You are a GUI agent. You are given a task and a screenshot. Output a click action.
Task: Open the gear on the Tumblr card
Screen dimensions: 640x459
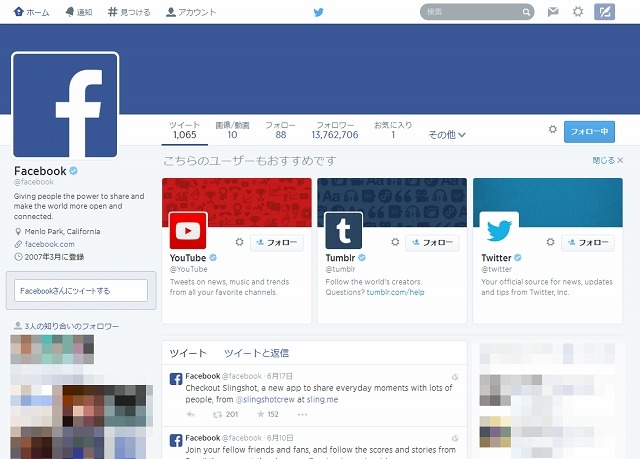(395, 242)
